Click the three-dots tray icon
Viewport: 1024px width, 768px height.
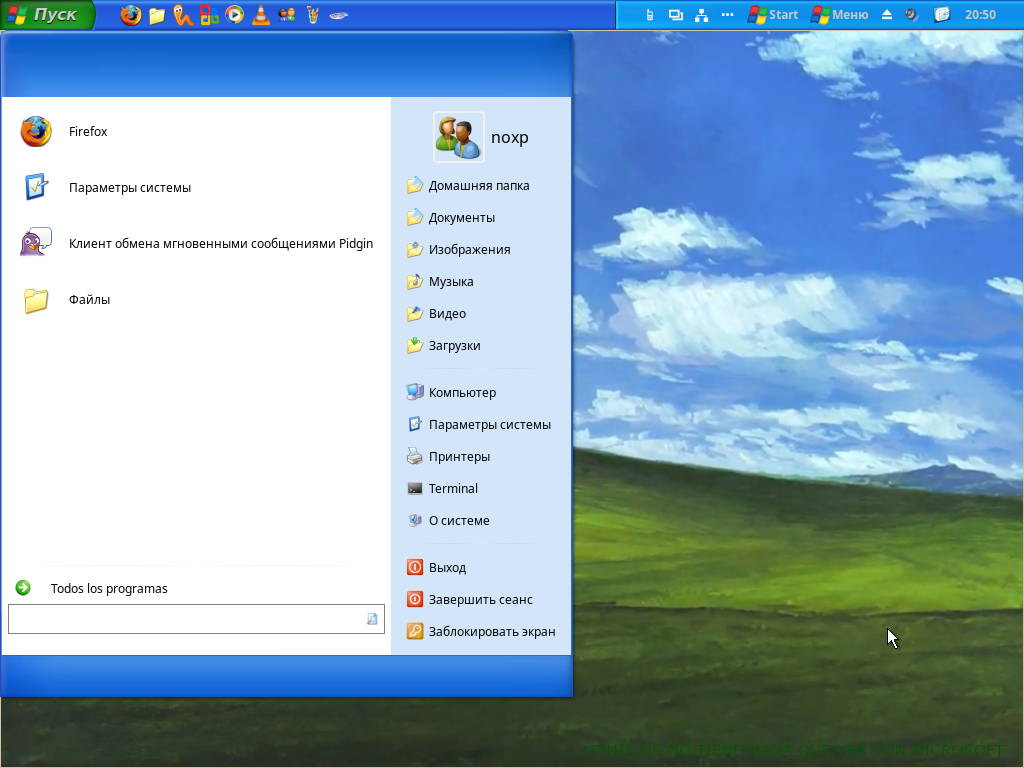tap(727, 15)
